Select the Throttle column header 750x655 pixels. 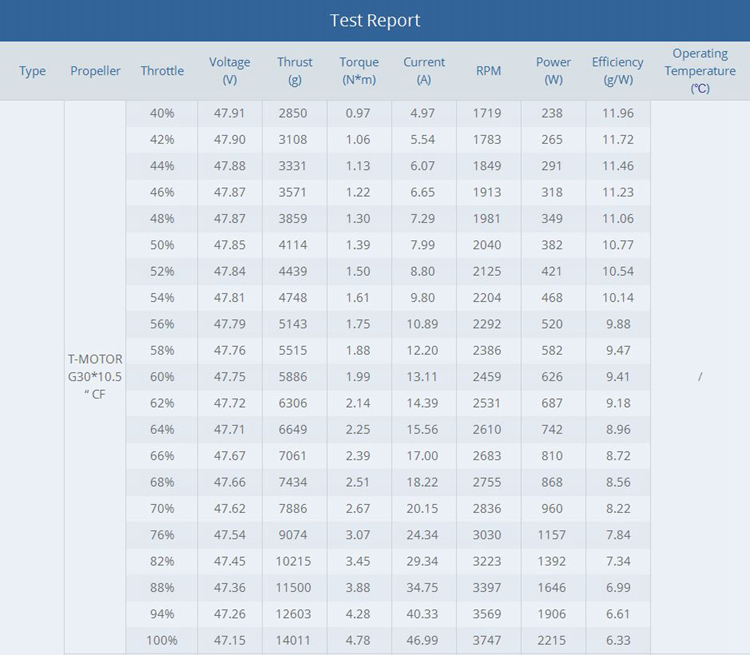(x=162, y=71)
